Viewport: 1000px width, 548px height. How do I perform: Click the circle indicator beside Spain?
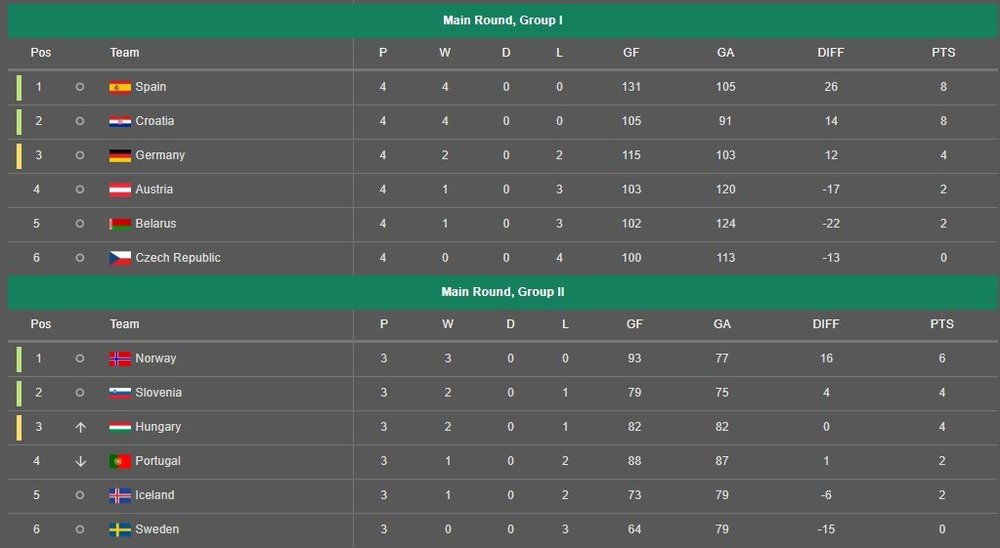click(x=80, y=87)
